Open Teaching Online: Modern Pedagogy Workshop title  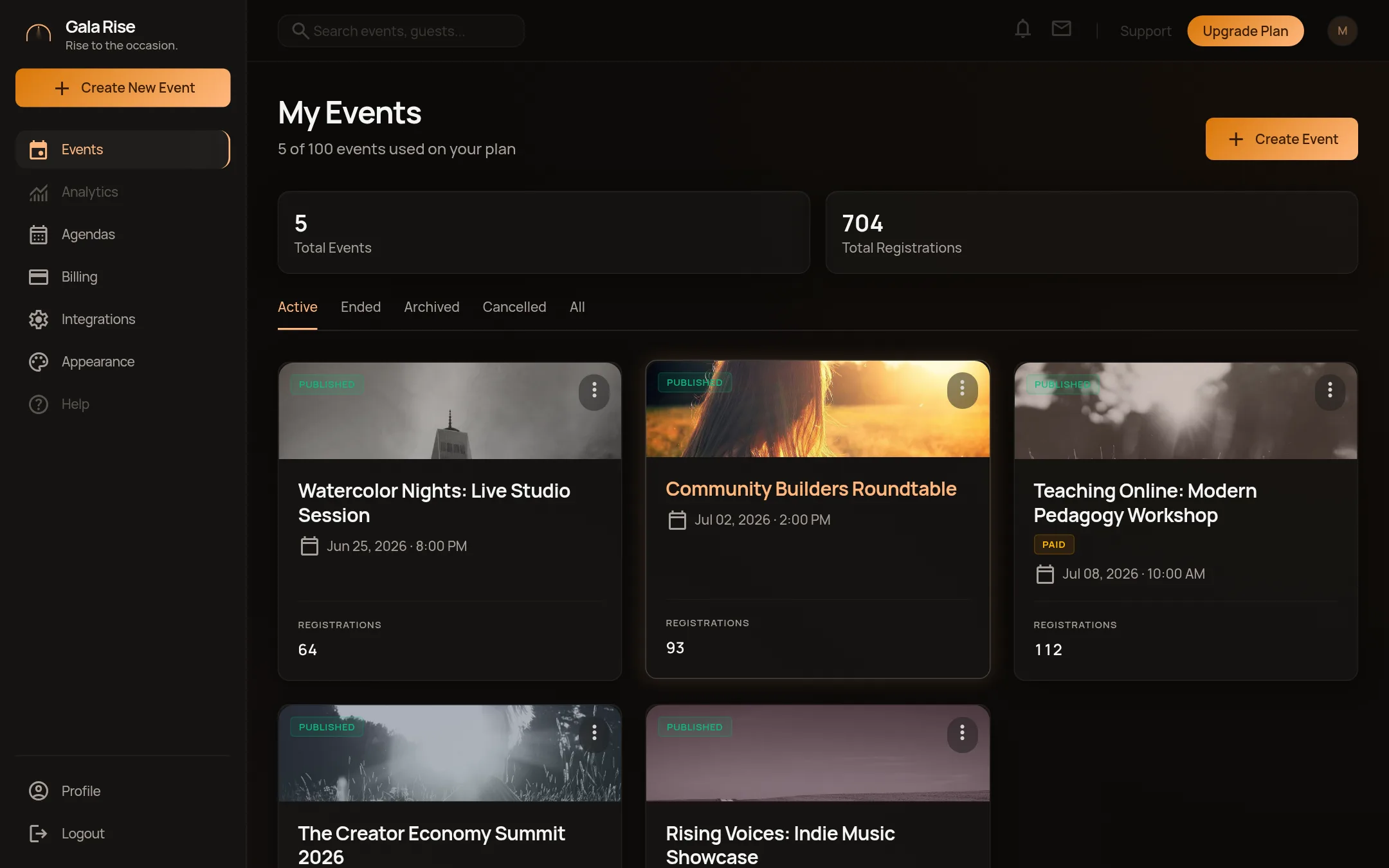pos(1145,503)
